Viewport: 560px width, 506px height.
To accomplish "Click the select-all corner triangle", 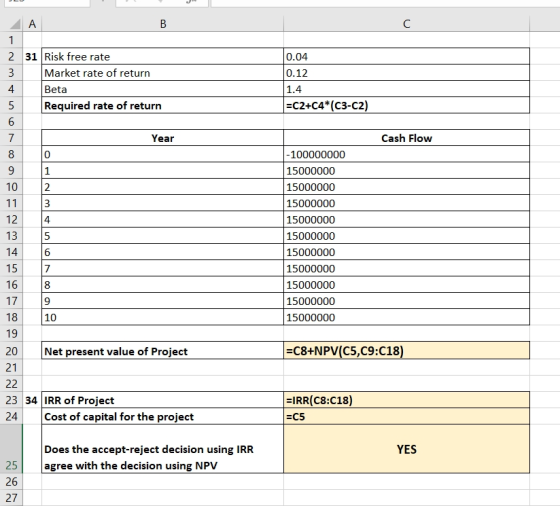I will click(x=15, y=24).
